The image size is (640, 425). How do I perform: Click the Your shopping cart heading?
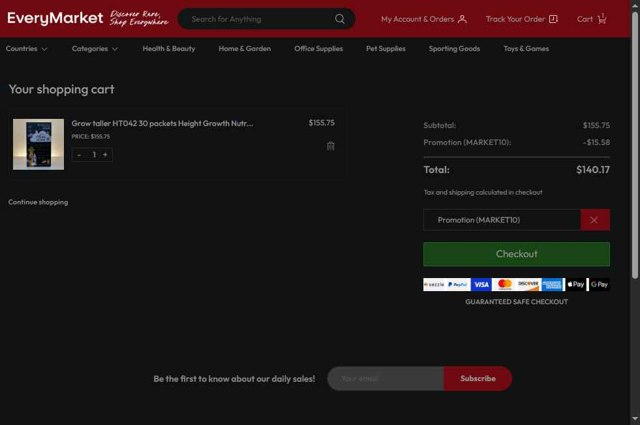(x=62, y=89)
